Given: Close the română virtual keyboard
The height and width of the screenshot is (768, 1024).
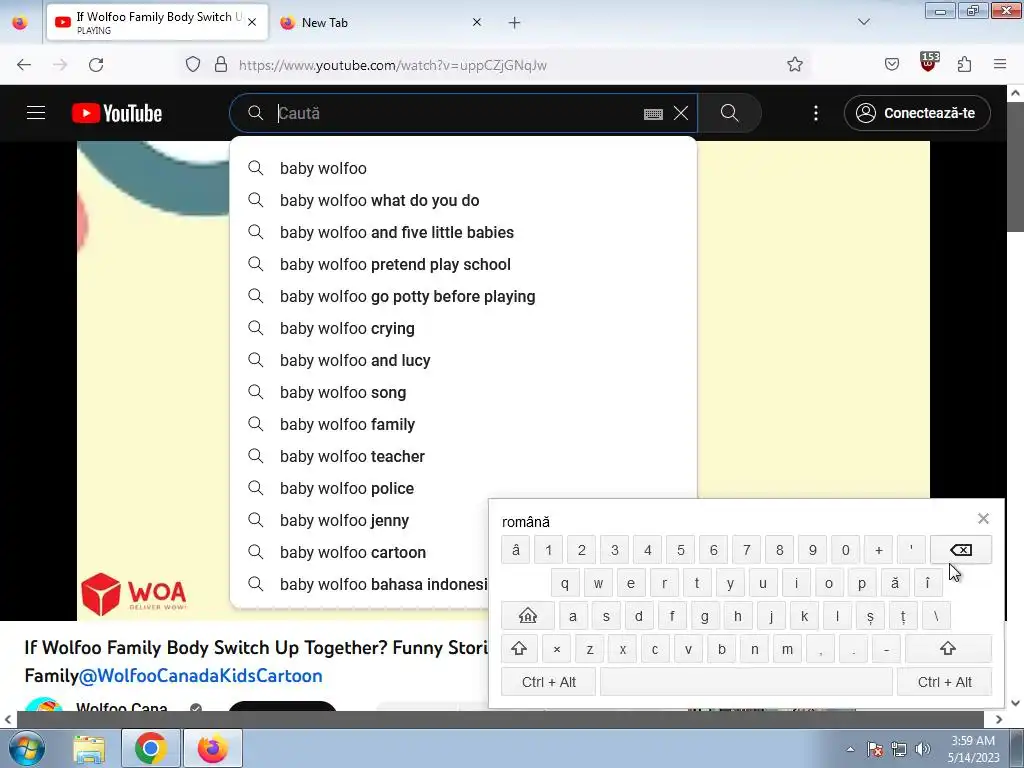Looking at the screenshot, I should point(983,519).
